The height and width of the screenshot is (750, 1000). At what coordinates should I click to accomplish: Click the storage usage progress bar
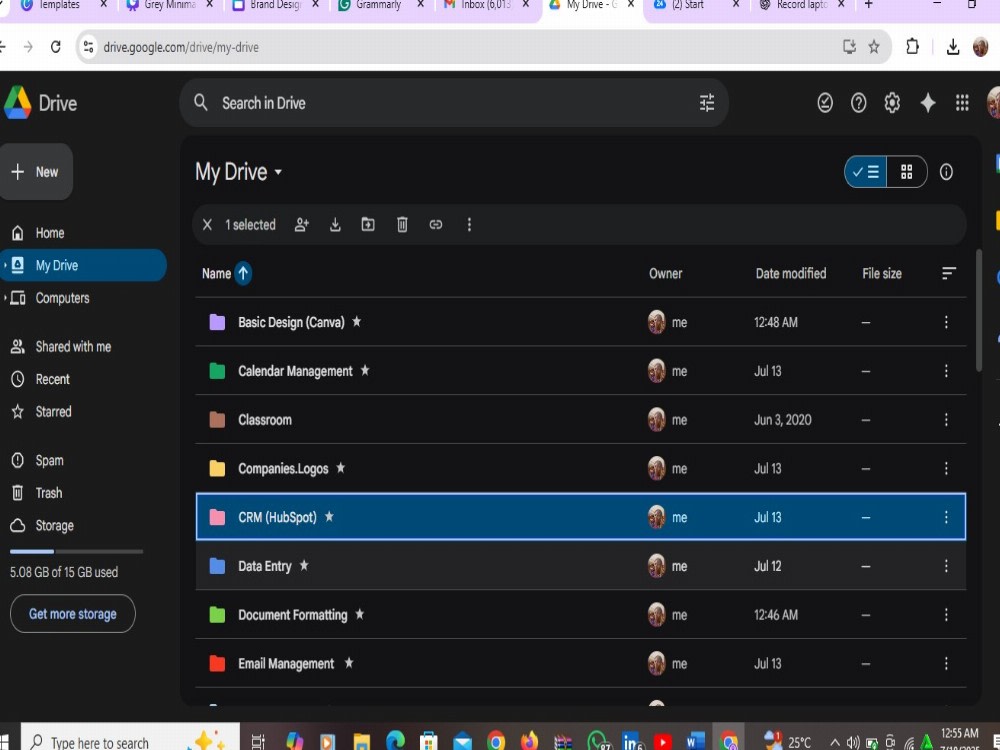tap(77, 552)
